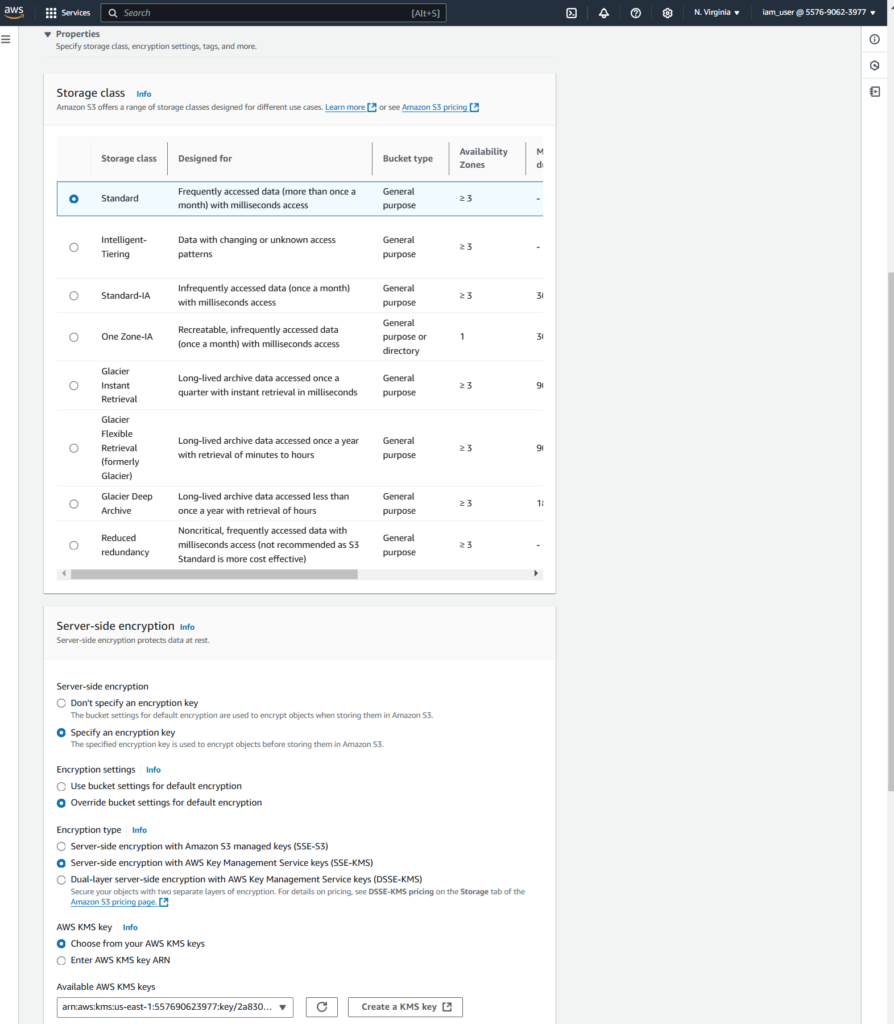The width and height of the screenshot is (894, 1024).
Task: Open the left navigation hamburger menu
Action: 6,39
